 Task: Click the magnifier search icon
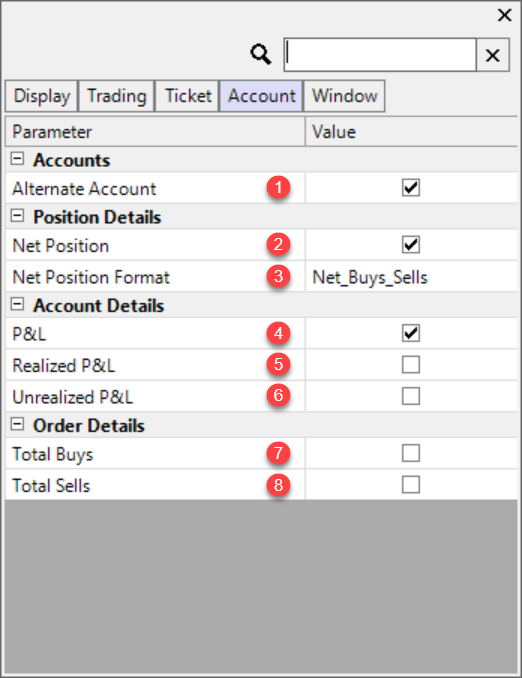click(261, 54)
